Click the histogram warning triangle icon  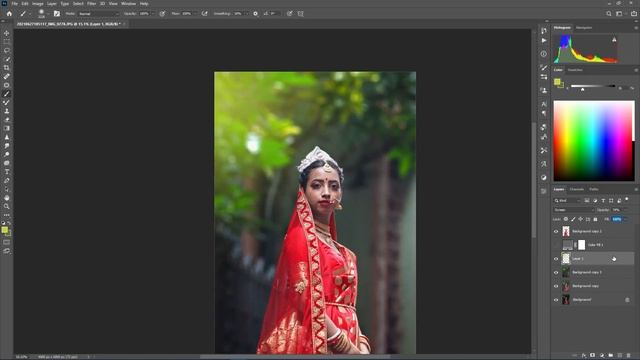614,40
